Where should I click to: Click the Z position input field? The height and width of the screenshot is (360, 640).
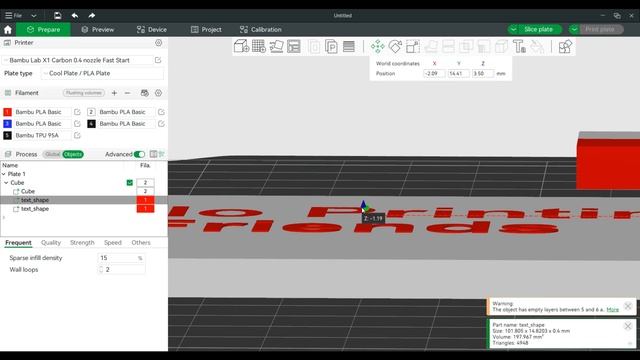tap(482, 73)
